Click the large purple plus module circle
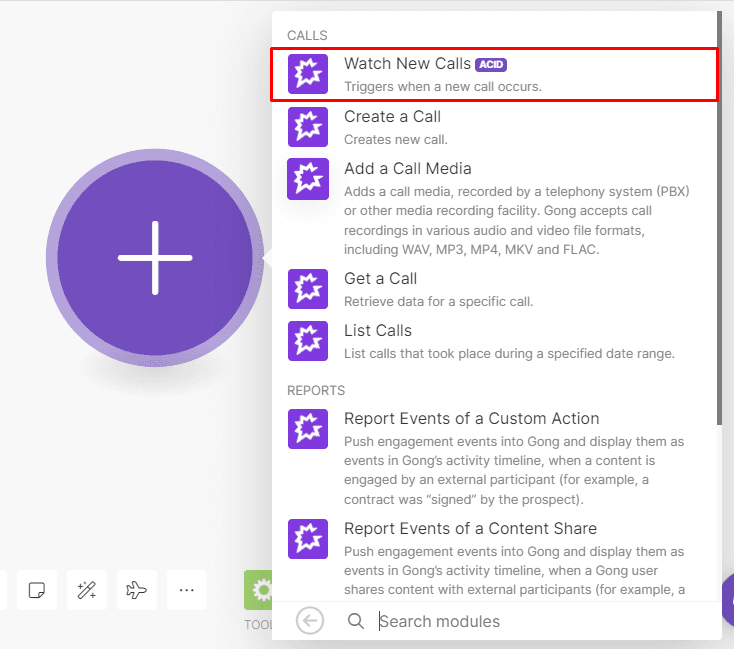 [155, 257]
